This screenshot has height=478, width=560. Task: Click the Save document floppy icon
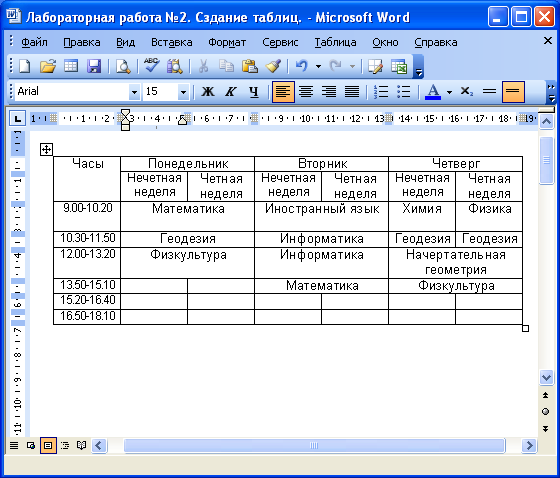pos(94,66)
